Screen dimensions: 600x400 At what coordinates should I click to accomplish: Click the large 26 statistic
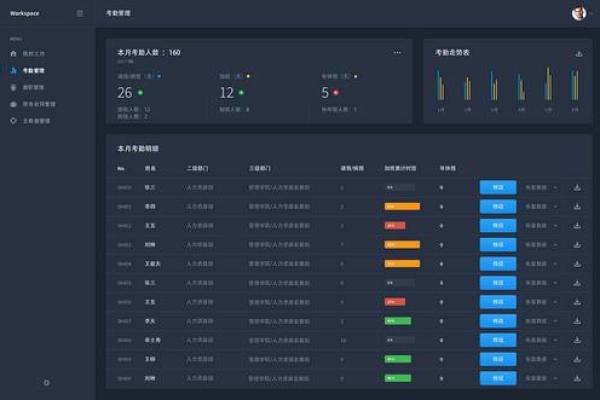click(x=125, y=93)
